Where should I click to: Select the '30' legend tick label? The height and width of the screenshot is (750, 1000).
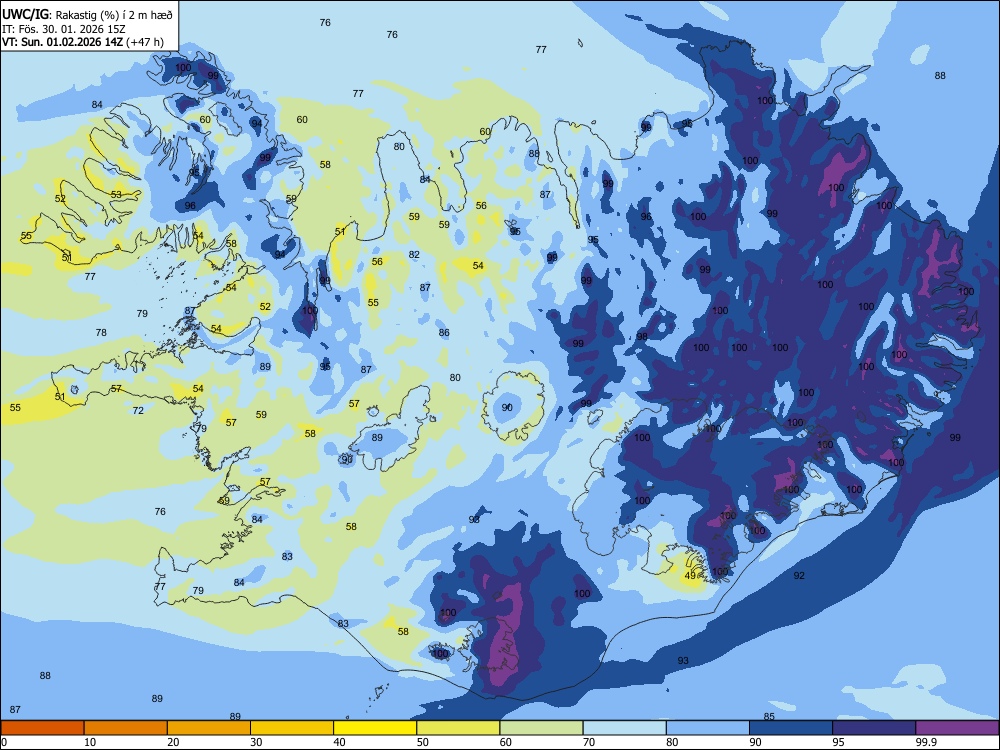(256, 742)
